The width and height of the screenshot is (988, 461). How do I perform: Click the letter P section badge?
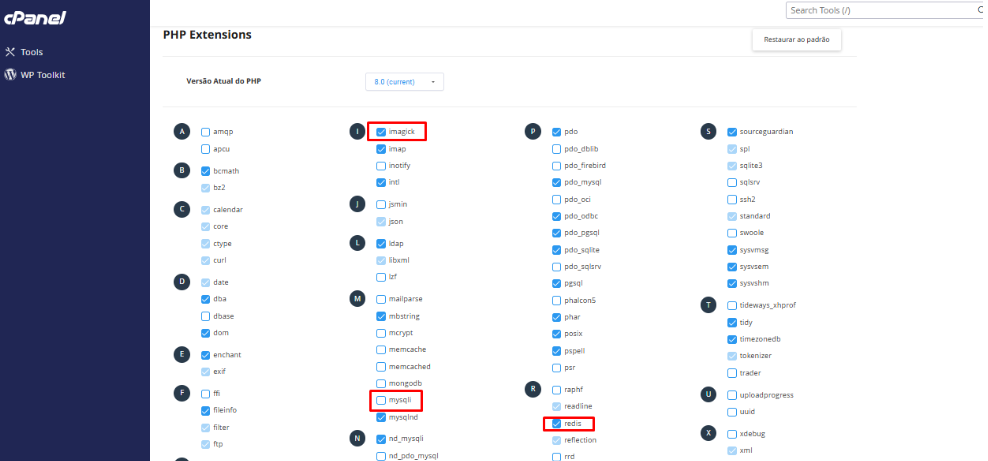(x=532, y=132)
